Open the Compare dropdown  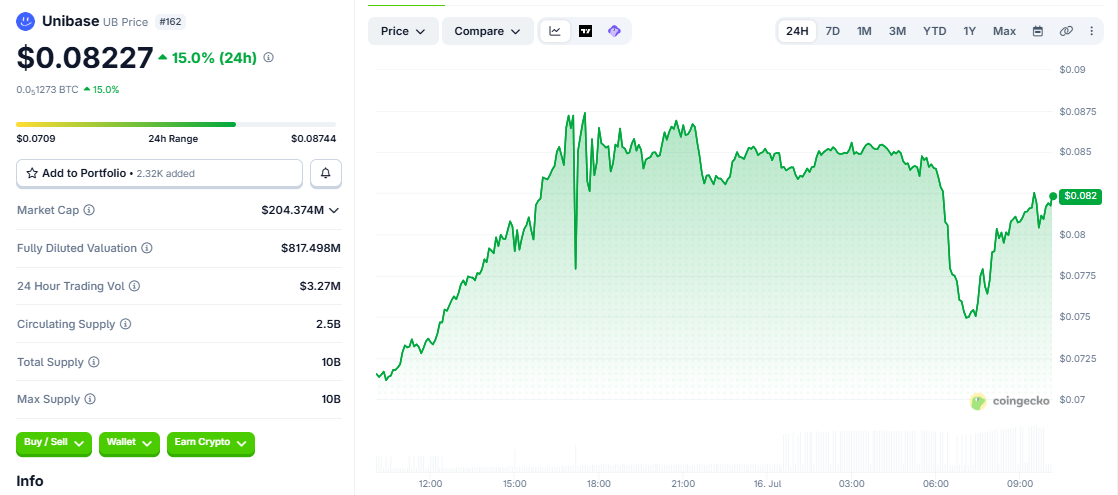coord(488,31)
